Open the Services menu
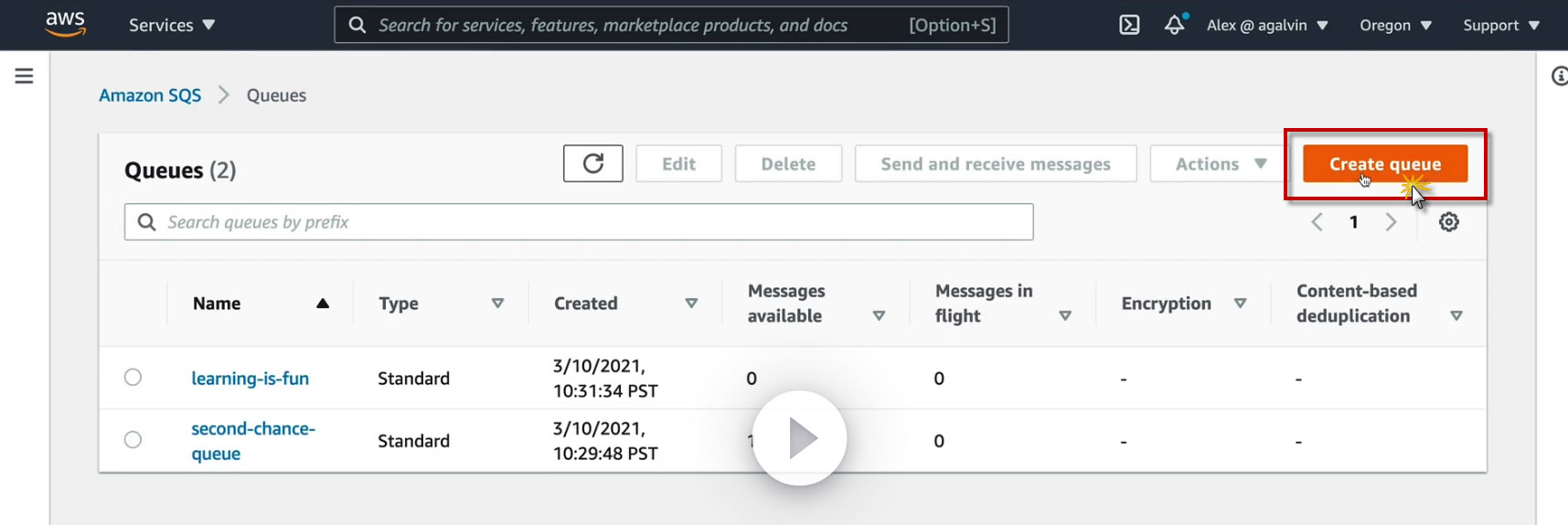1568x525 pixels. click(x=172, y=25)
